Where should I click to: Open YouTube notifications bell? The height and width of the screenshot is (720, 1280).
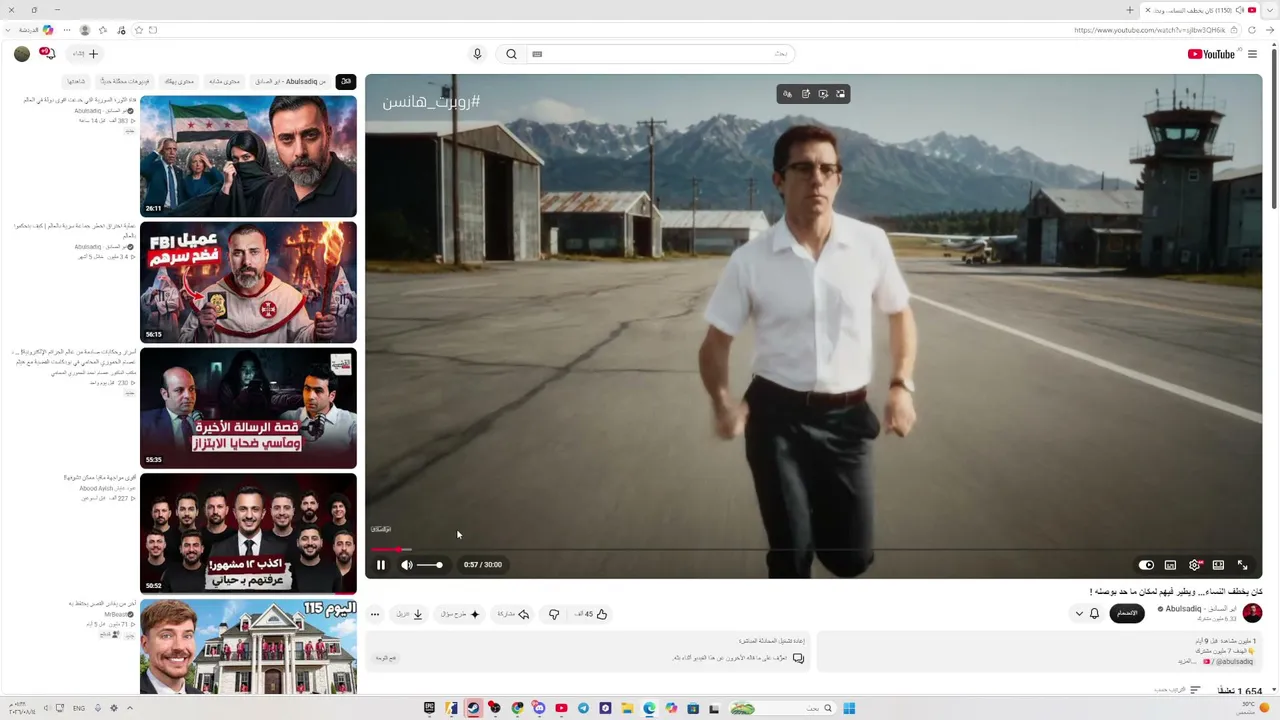[x=47, y=53]
